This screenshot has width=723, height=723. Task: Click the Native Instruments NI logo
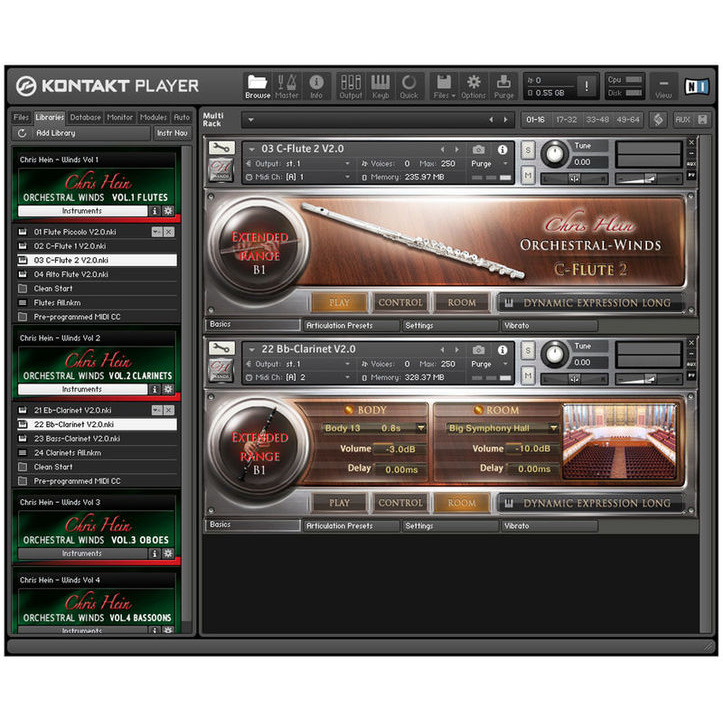[696, 86]
